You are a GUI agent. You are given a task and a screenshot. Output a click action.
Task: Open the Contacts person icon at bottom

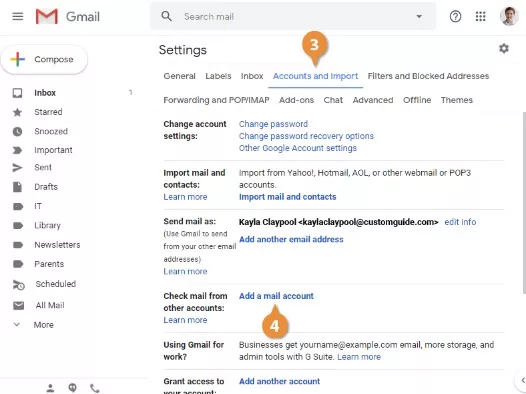[50, 388]
